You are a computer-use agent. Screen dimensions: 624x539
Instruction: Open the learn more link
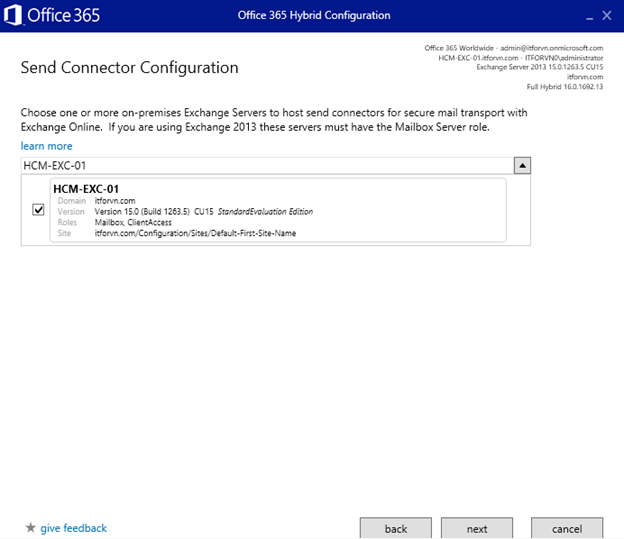46,146
